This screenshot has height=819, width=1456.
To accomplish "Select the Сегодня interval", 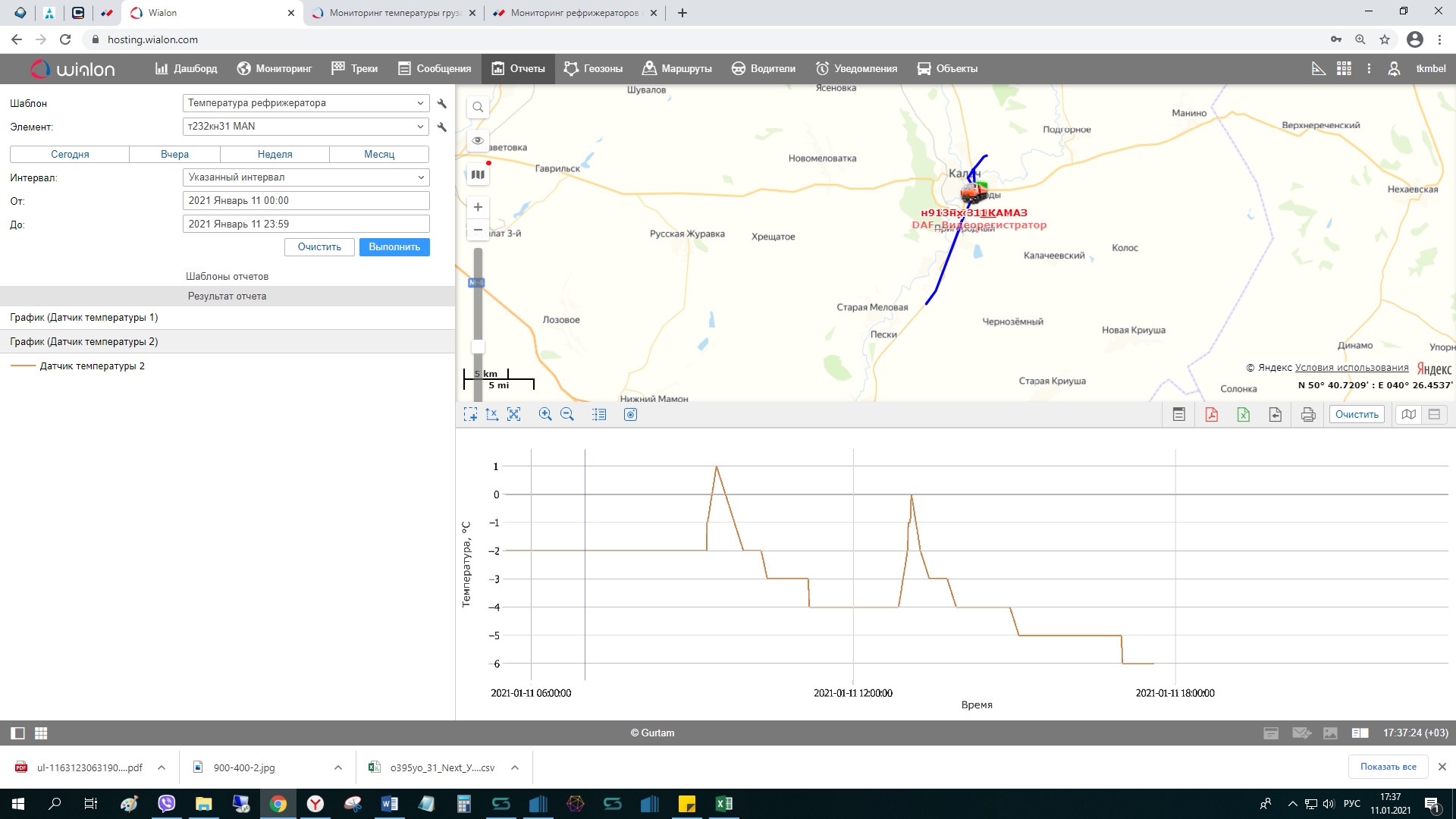I will 70,154.
